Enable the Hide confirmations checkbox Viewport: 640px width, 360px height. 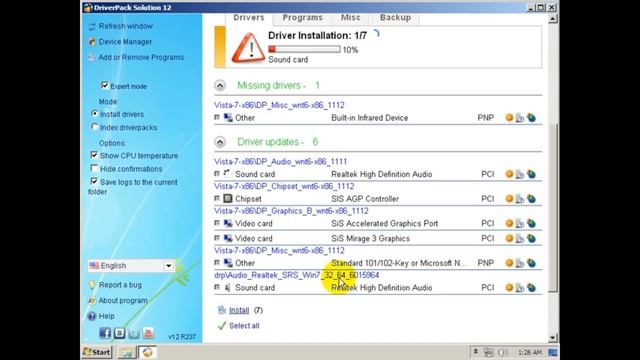(94, 168)
